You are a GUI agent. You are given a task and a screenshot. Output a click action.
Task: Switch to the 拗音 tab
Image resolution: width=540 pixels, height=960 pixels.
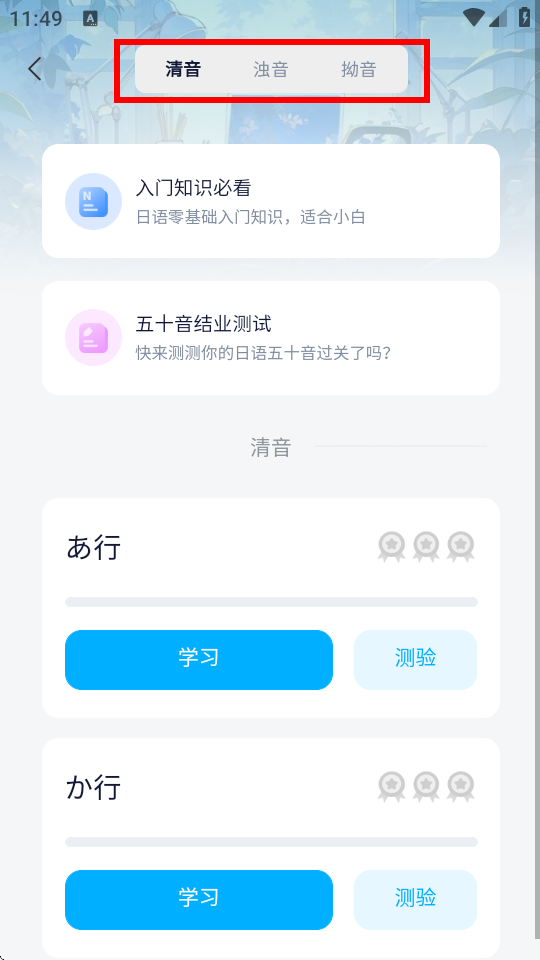(x=359, y=69)
